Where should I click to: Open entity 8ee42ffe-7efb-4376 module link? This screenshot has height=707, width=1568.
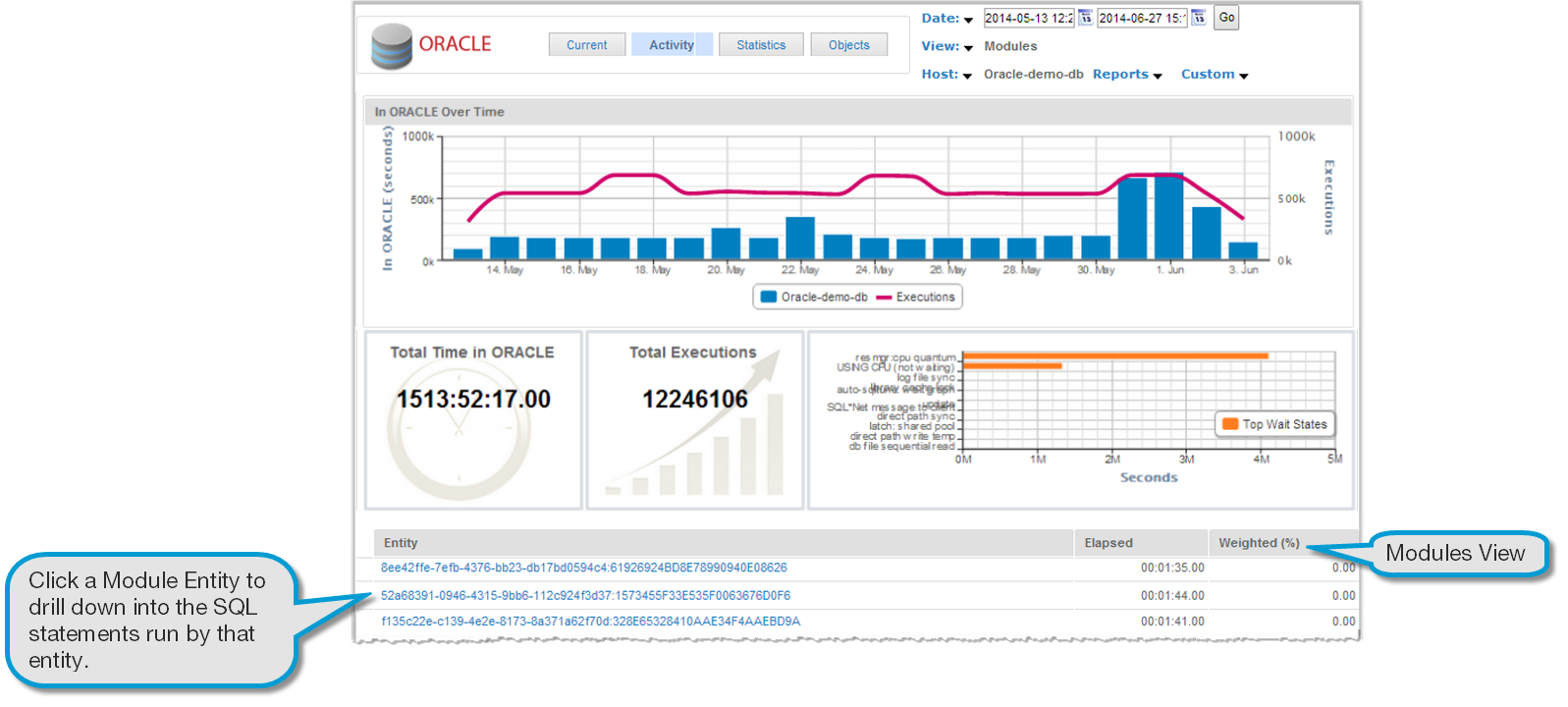pyautogui.click(x=584, y=568)
